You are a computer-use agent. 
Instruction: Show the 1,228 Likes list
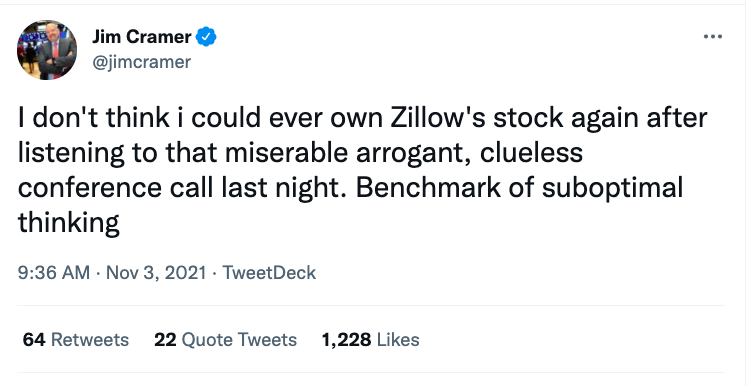click(x=370, y=340)
